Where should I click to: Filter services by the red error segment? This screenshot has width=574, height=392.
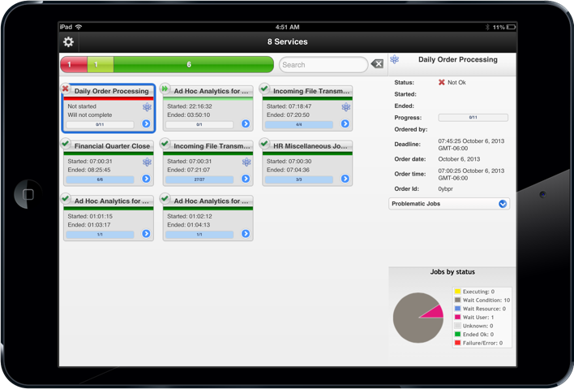click(x=74, y=64)
